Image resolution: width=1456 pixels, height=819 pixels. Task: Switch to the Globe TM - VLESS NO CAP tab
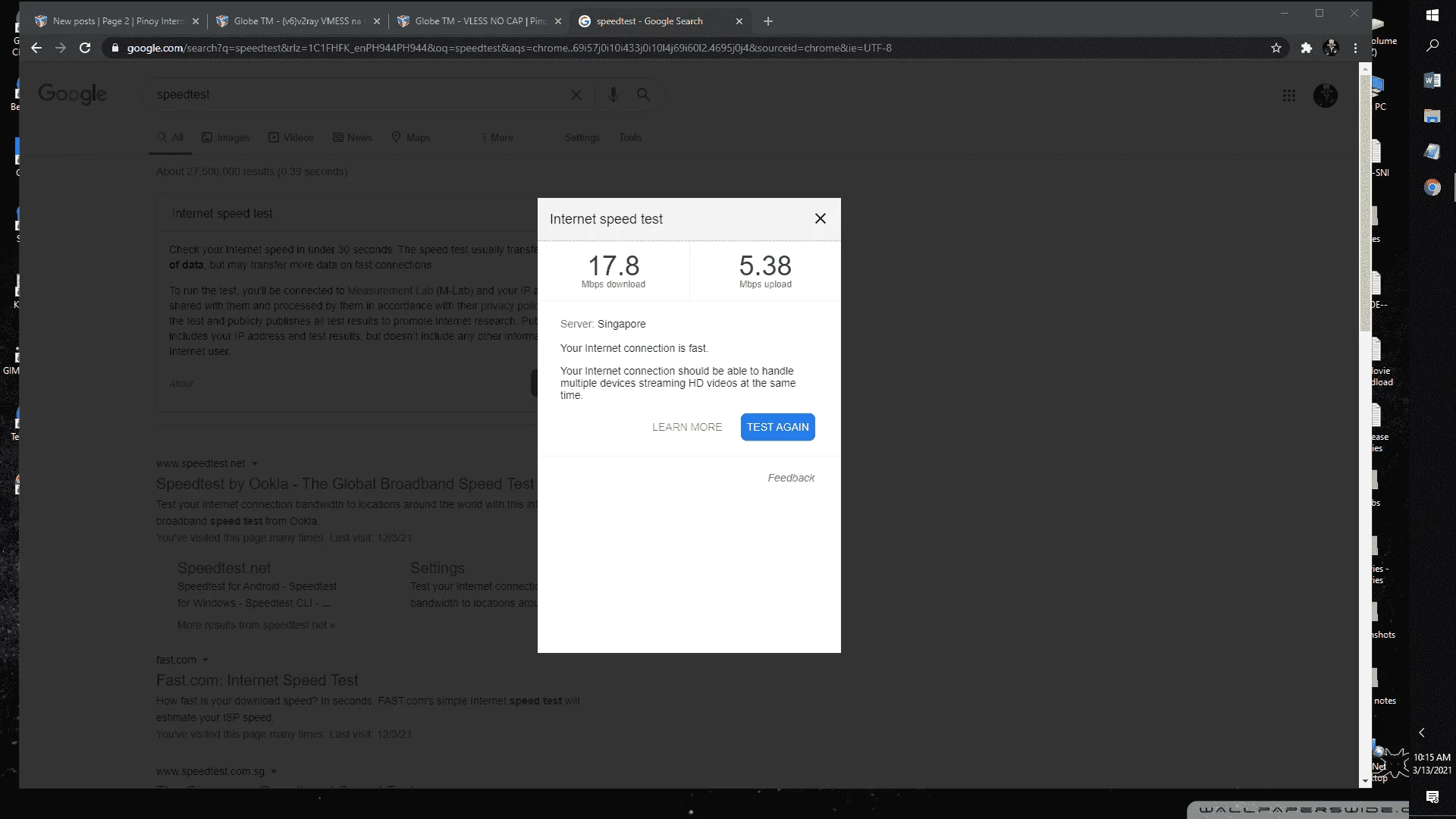click(x=479, y=21)
